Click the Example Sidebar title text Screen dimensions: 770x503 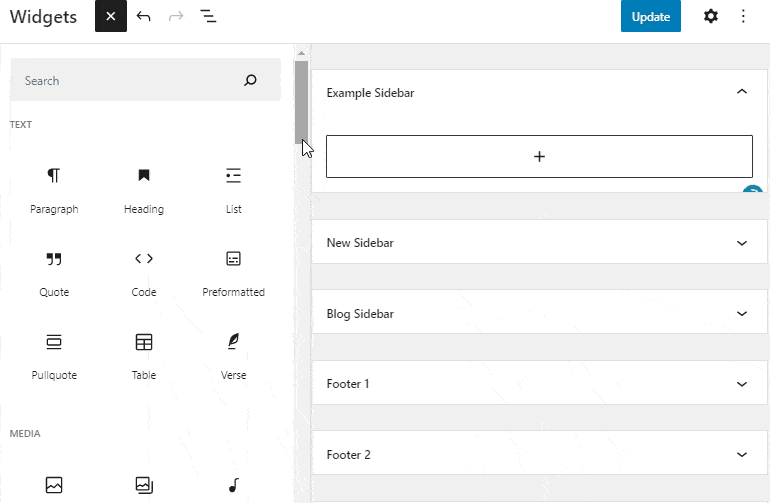pyautogui.click(x=370, y=93)
